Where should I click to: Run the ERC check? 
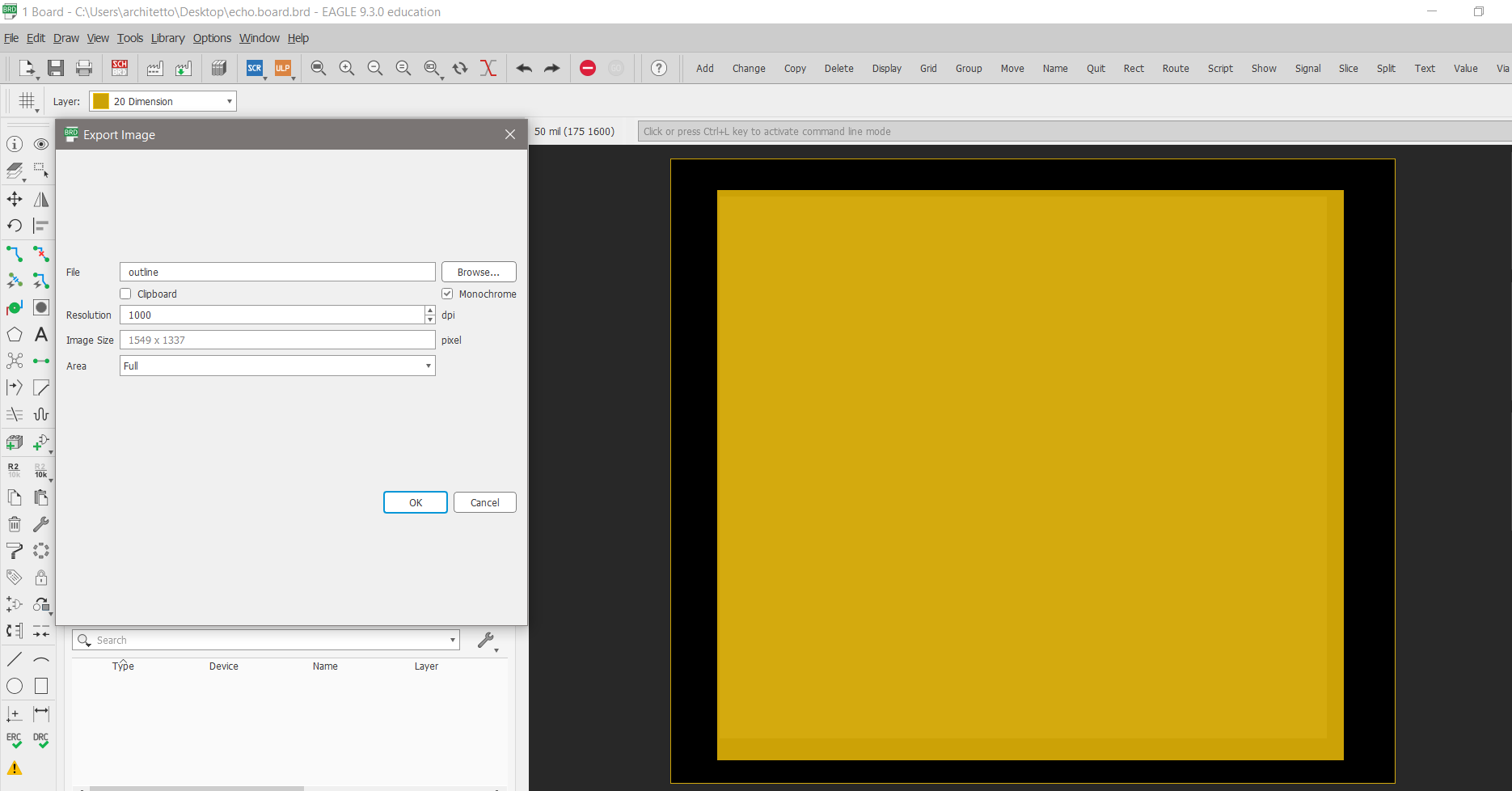15,740
